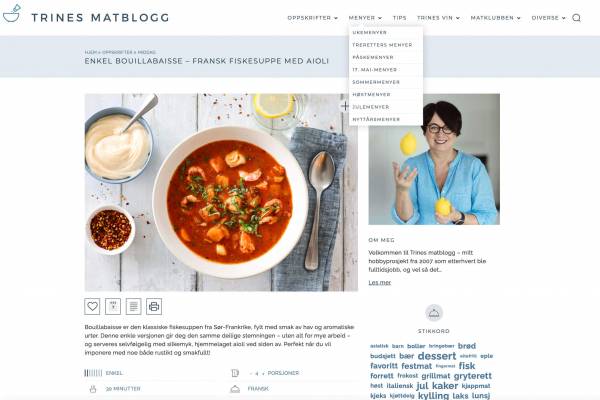Image resolution: width=600 pixels, height=400 pixels.
Task: Click the print recipe icon
Action: pos(154,306)
